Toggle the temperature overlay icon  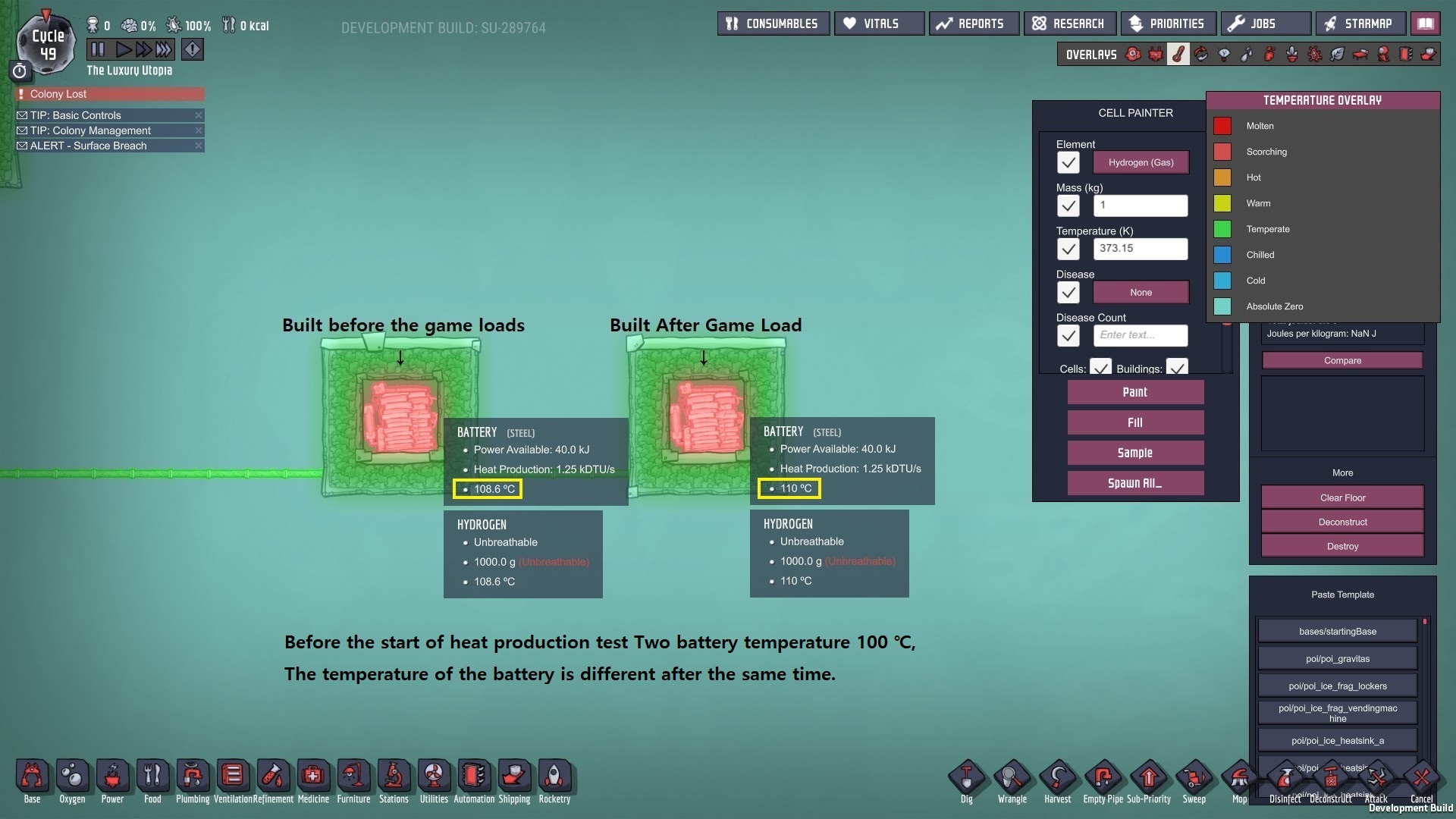1178,55
